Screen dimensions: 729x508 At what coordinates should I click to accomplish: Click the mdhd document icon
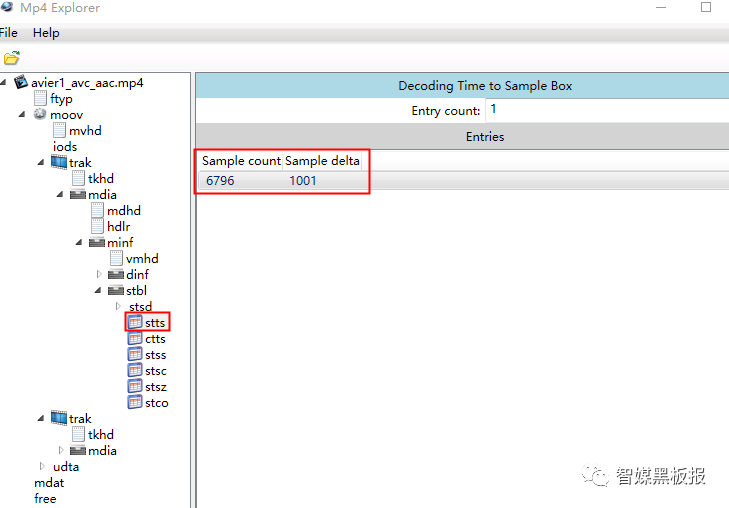pyautogui.click(x=97, y=210)
